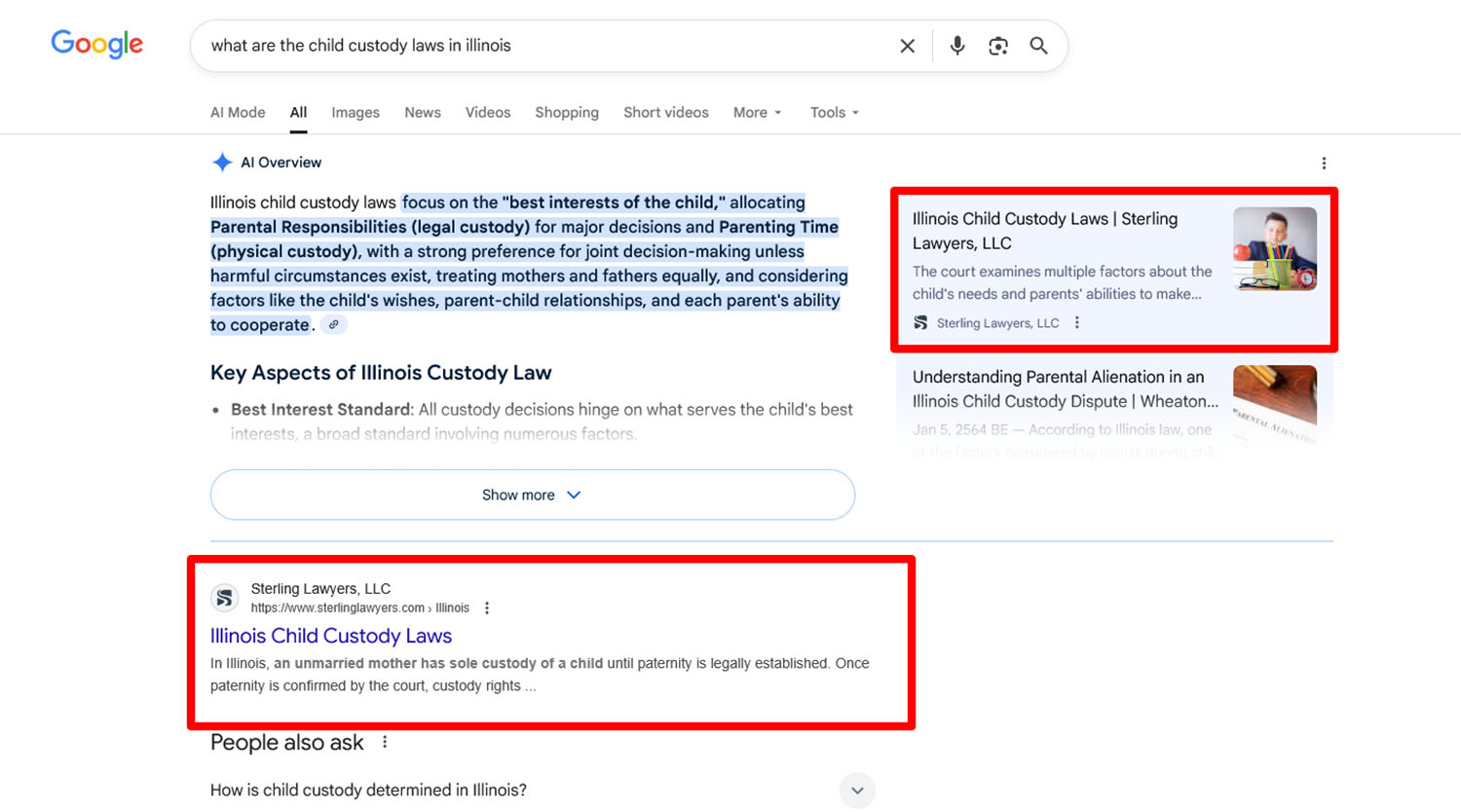Switch to the Images tab

(356, 112)
